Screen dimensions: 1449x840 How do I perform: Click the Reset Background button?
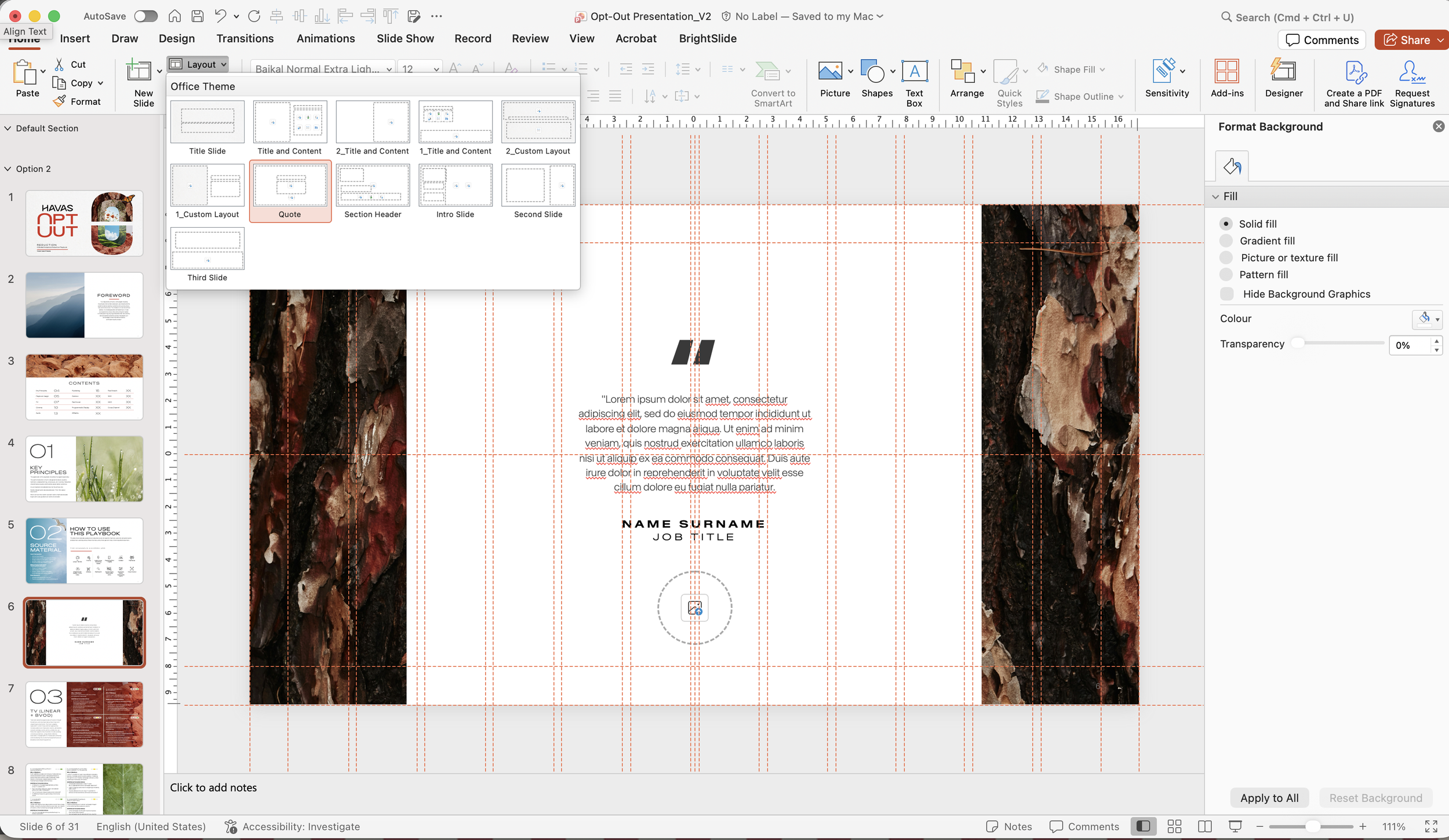(x=1375, y=798)
